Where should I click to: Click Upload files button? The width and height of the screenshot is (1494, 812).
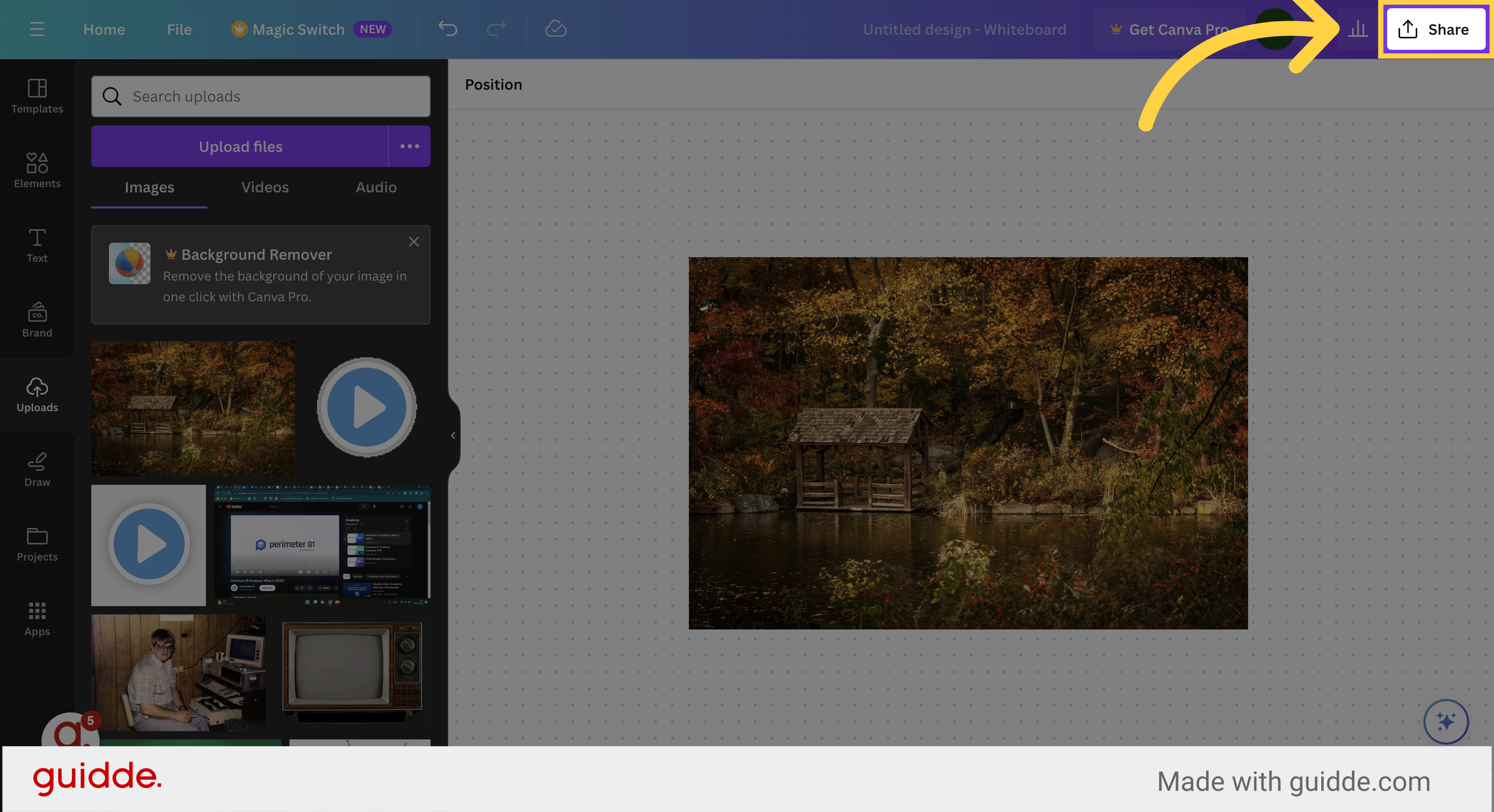[x=240, y=145]
